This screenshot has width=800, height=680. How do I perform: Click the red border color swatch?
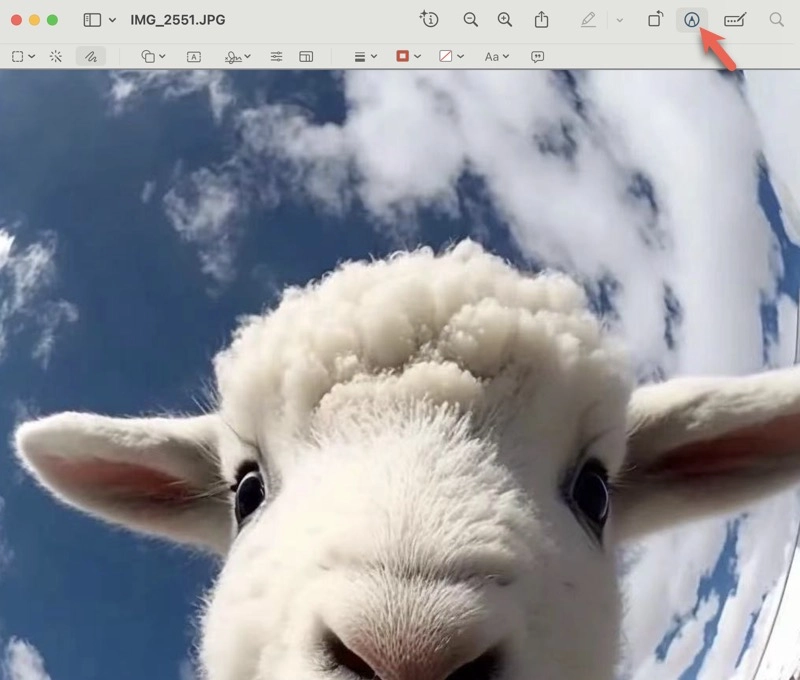[x=403, y=56]
